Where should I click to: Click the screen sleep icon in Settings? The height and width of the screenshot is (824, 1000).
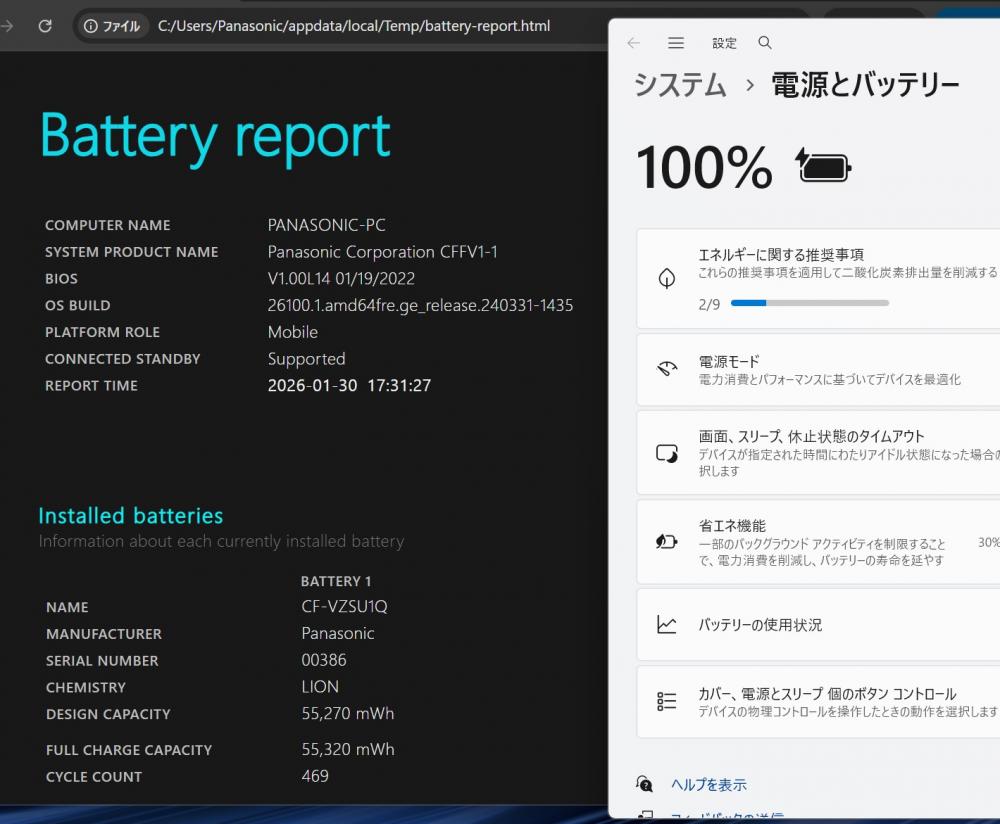666,453
